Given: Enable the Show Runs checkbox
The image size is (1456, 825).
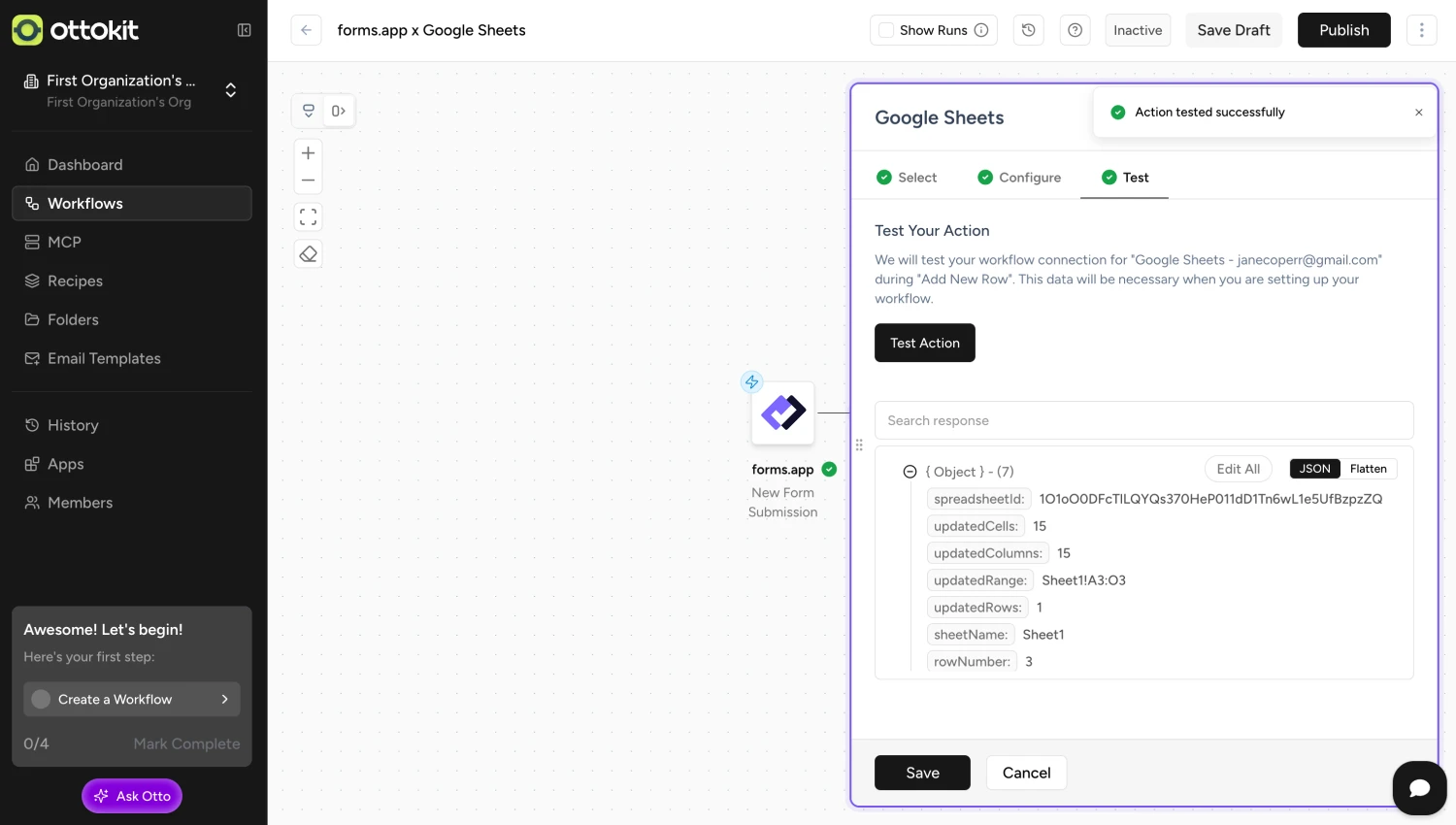Looking at the screenshot, I should (885, 30).
